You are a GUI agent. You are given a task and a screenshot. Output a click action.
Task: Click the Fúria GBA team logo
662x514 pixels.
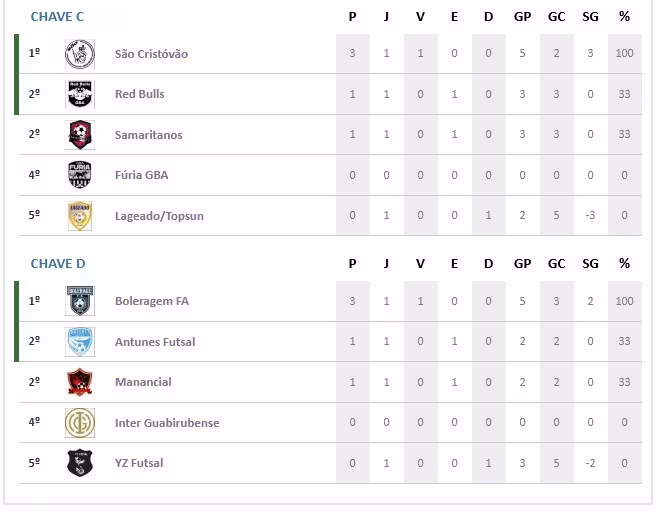(x=80, y=175)
